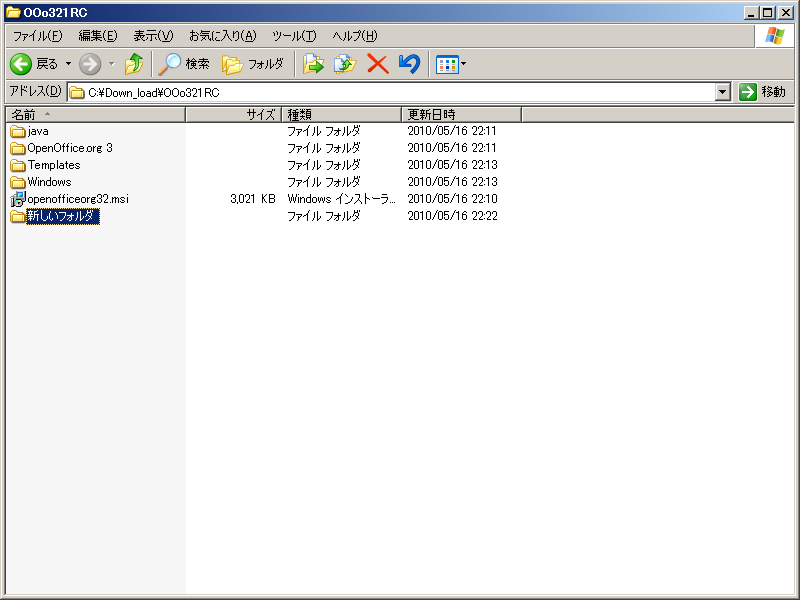Go back with the green Back arrow
This screenshot has height=600, width=800.
point(21,64)
